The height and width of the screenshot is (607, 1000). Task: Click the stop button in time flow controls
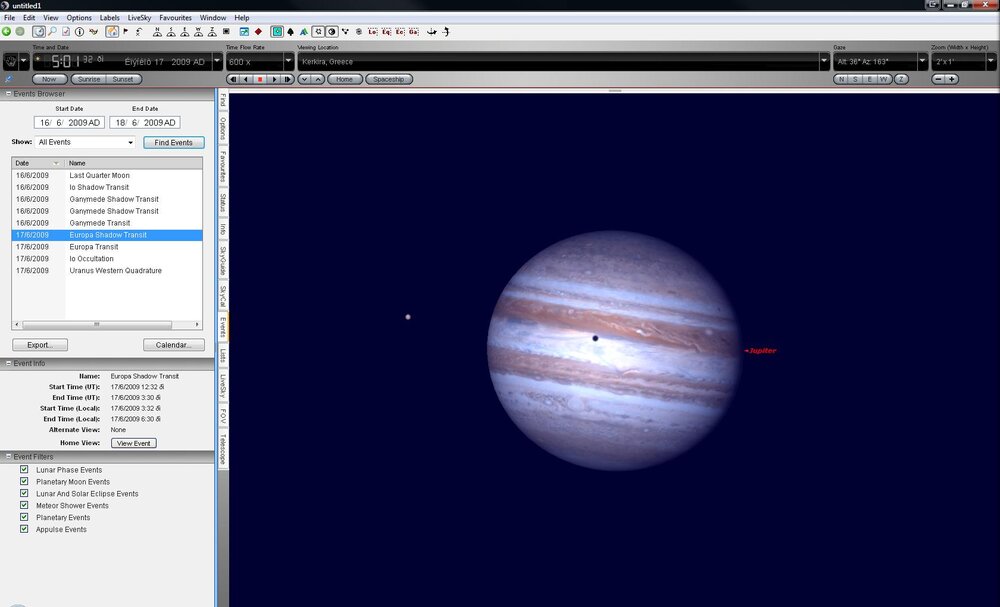260,79
